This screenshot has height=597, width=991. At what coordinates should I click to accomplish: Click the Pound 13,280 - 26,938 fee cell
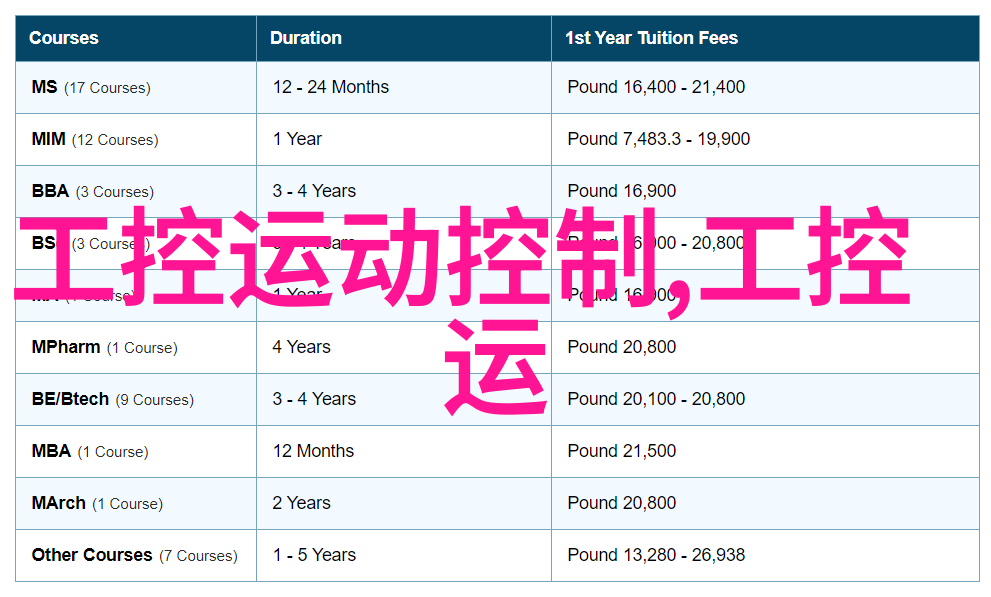(656, 555)
